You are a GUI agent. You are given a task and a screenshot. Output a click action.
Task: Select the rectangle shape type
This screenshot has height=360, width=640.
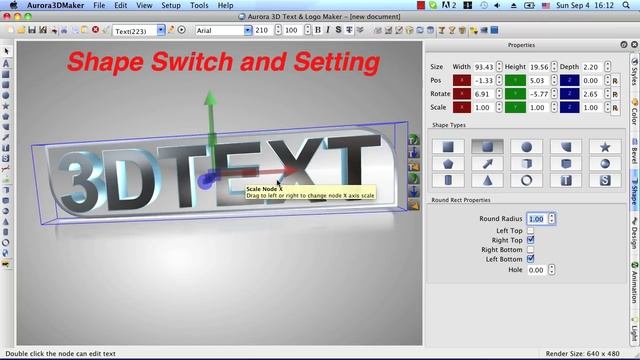click(x=448, y=147)
